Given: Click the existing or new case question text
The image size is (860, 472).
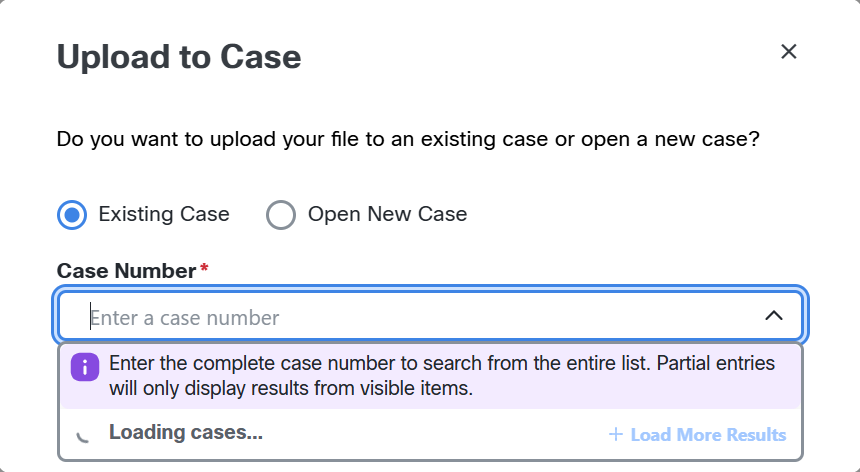Looking at the screenshot, I should (x=408, y=139).
